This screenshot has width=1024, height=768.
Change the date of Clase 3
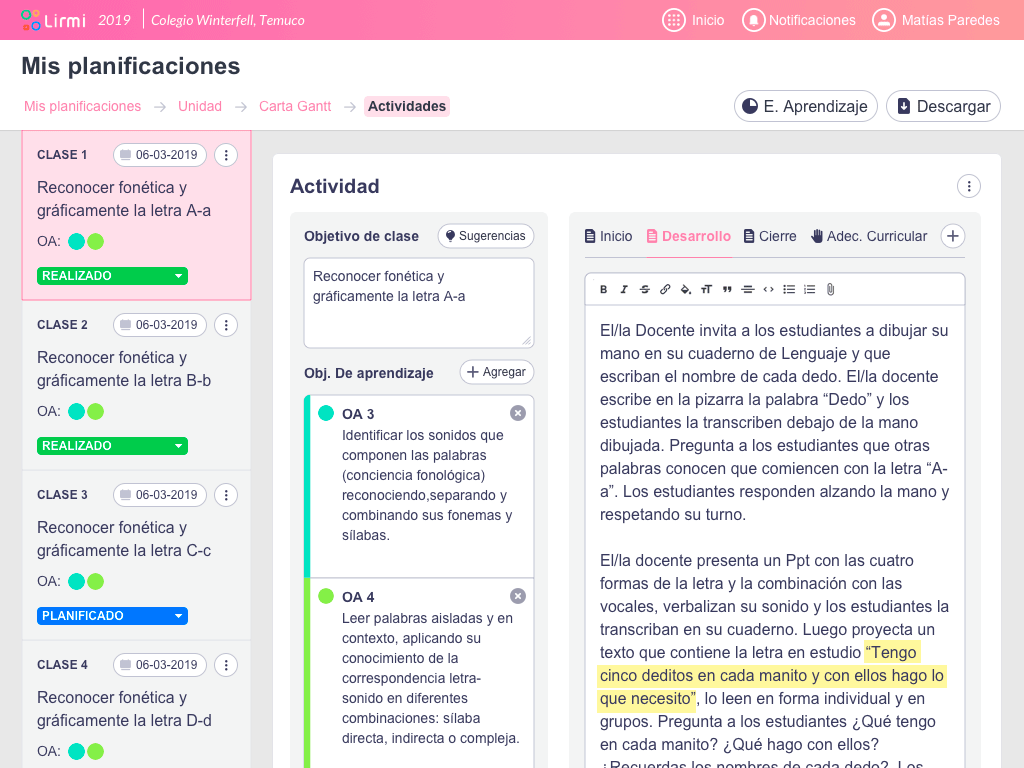(160, 495)
